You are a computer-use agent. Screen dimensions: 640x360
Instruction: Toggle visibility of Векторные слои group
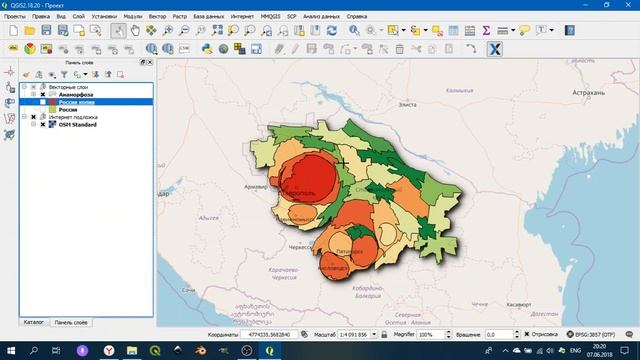tap(33, 87)
